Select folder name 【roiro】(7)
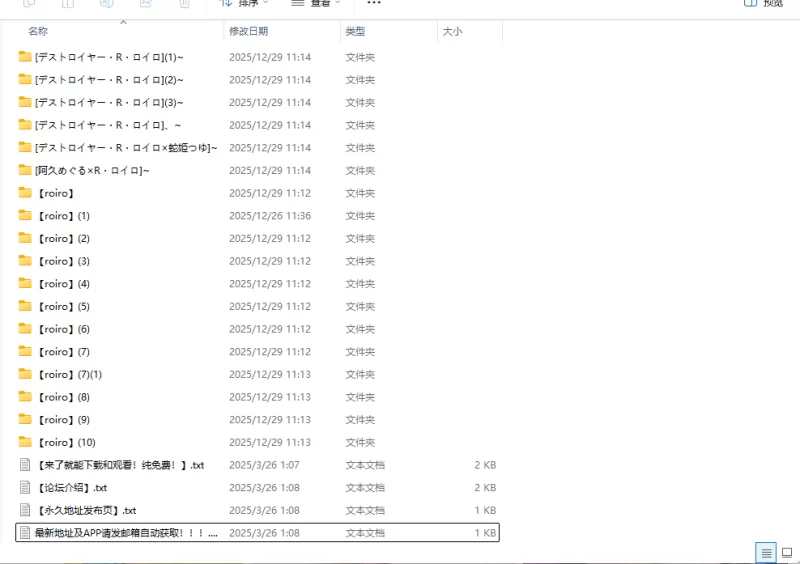 point(64,352)
